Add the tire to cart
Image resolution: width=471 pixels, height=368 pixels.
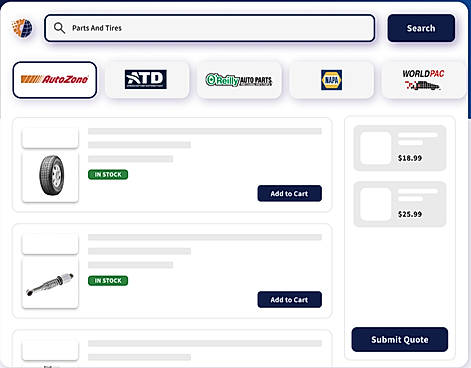click(289, 193)
